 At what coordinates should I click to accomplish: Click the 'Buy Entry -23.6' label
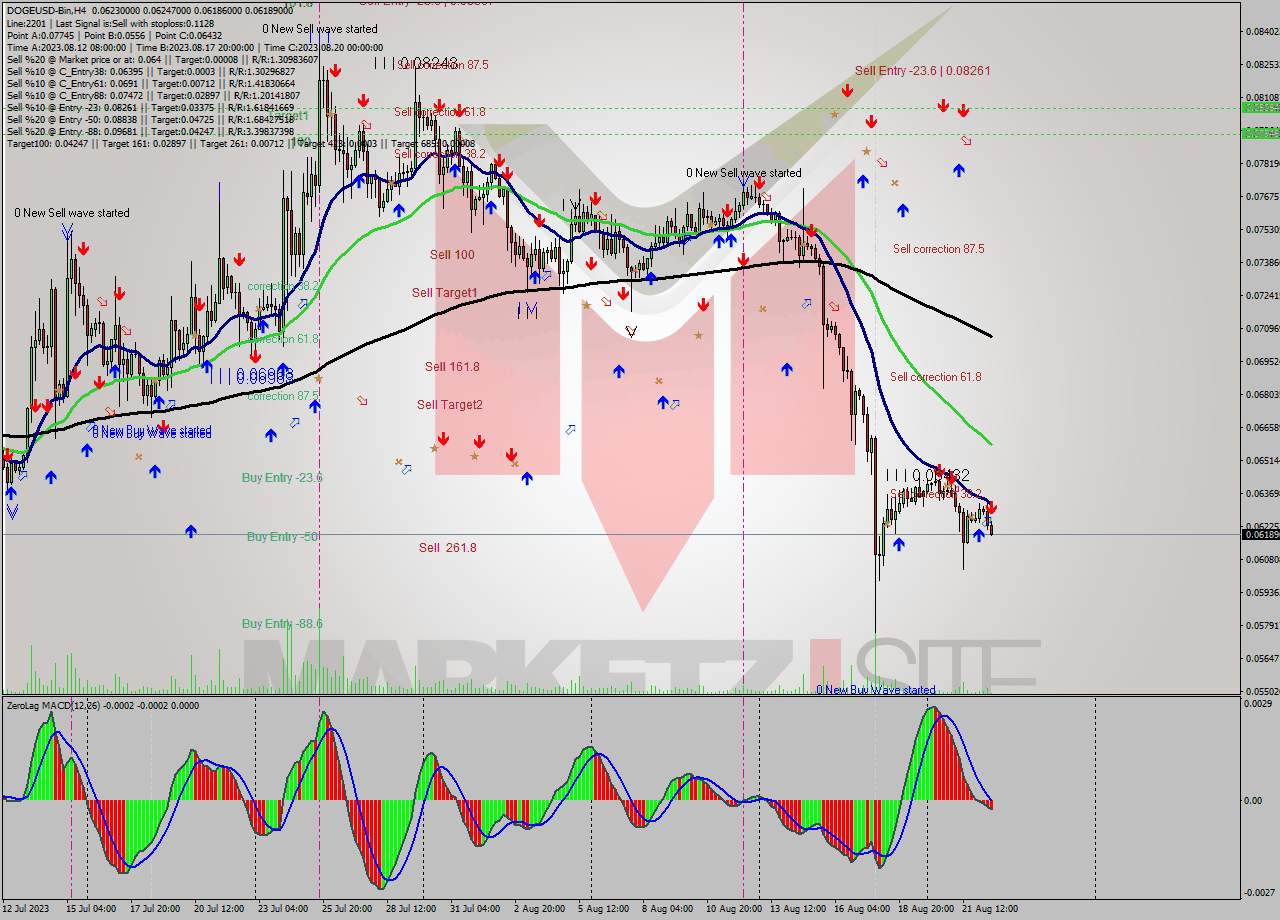[x=282, y=477]
